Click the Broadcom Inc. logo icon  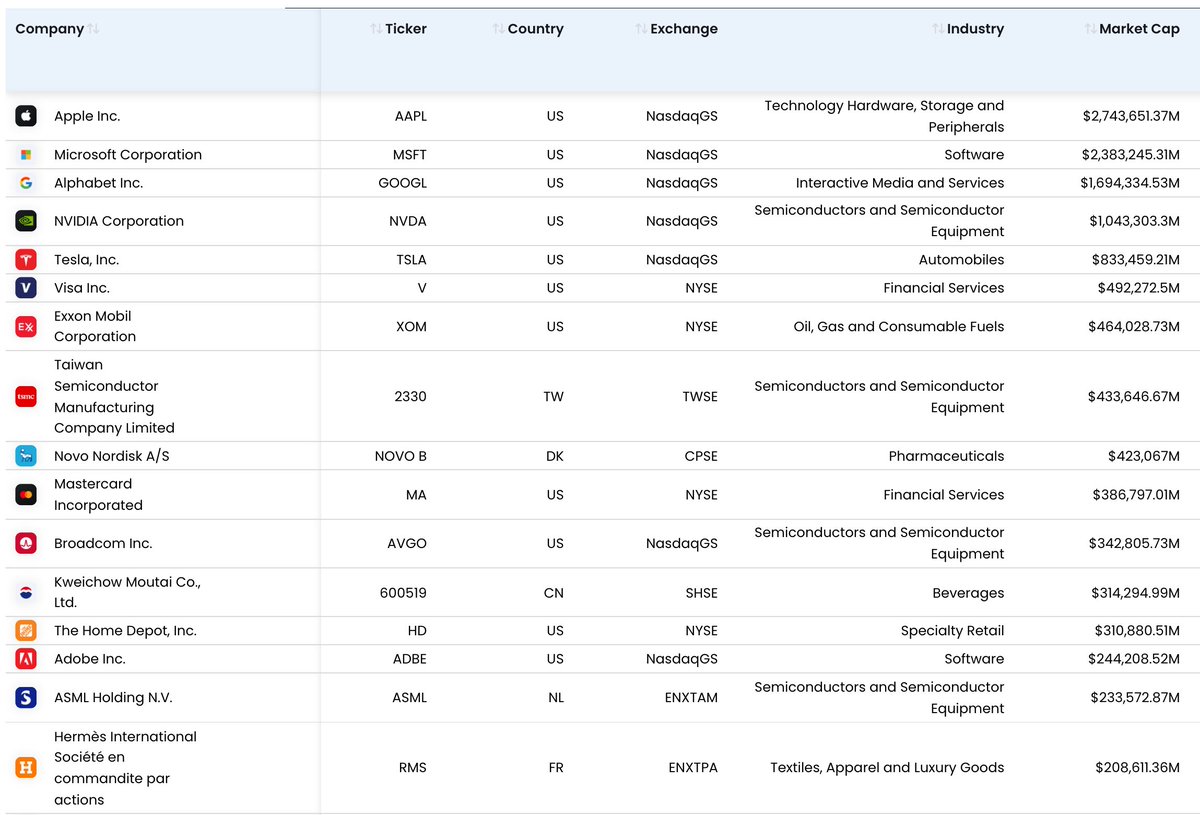(x=26, y=544)
